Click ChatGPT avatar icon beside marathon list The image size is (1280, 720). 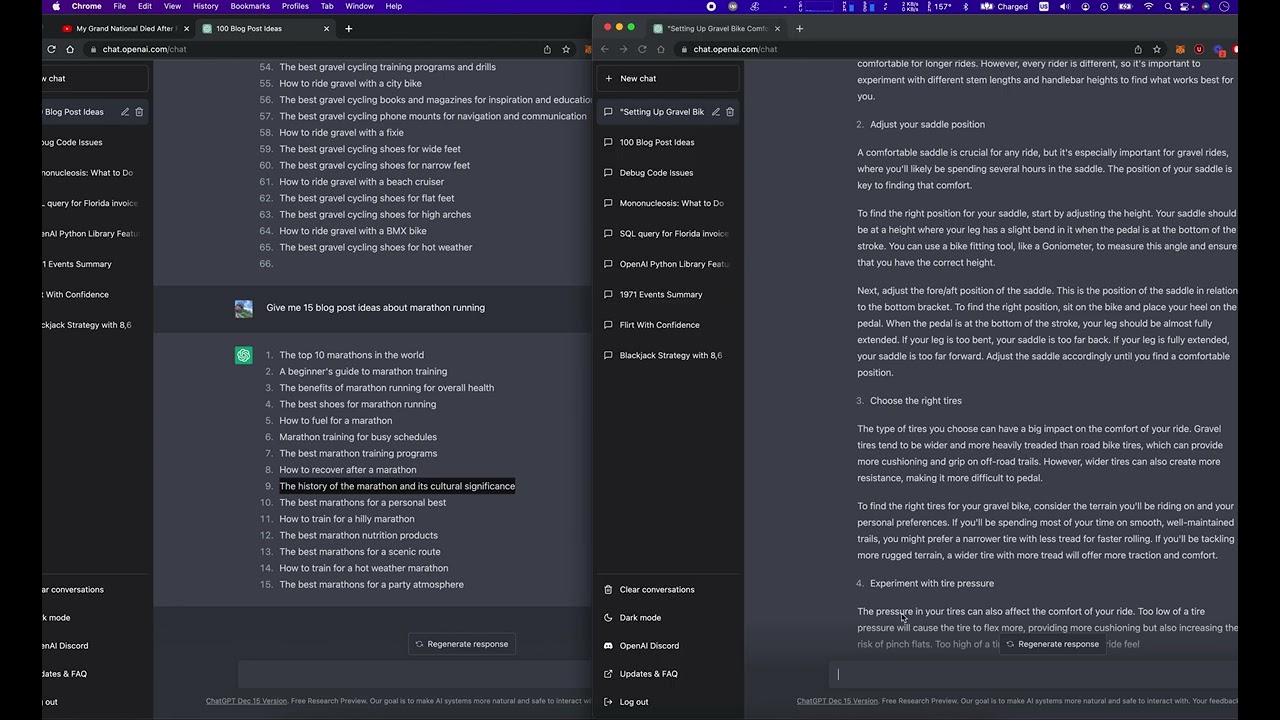pyautogui.click(x=244, y=355)
